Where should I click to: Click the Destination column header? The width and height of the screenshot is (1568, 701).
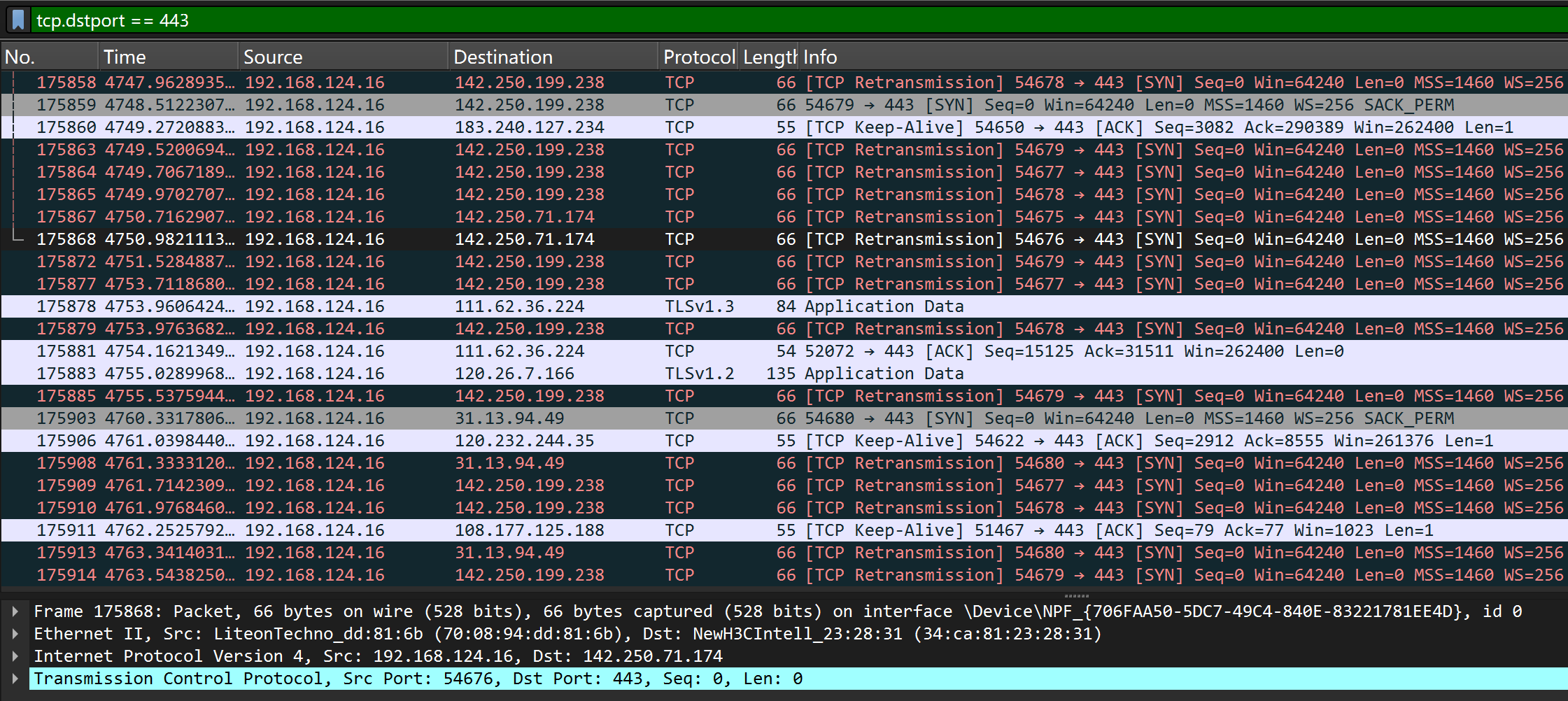click(553, 57)
